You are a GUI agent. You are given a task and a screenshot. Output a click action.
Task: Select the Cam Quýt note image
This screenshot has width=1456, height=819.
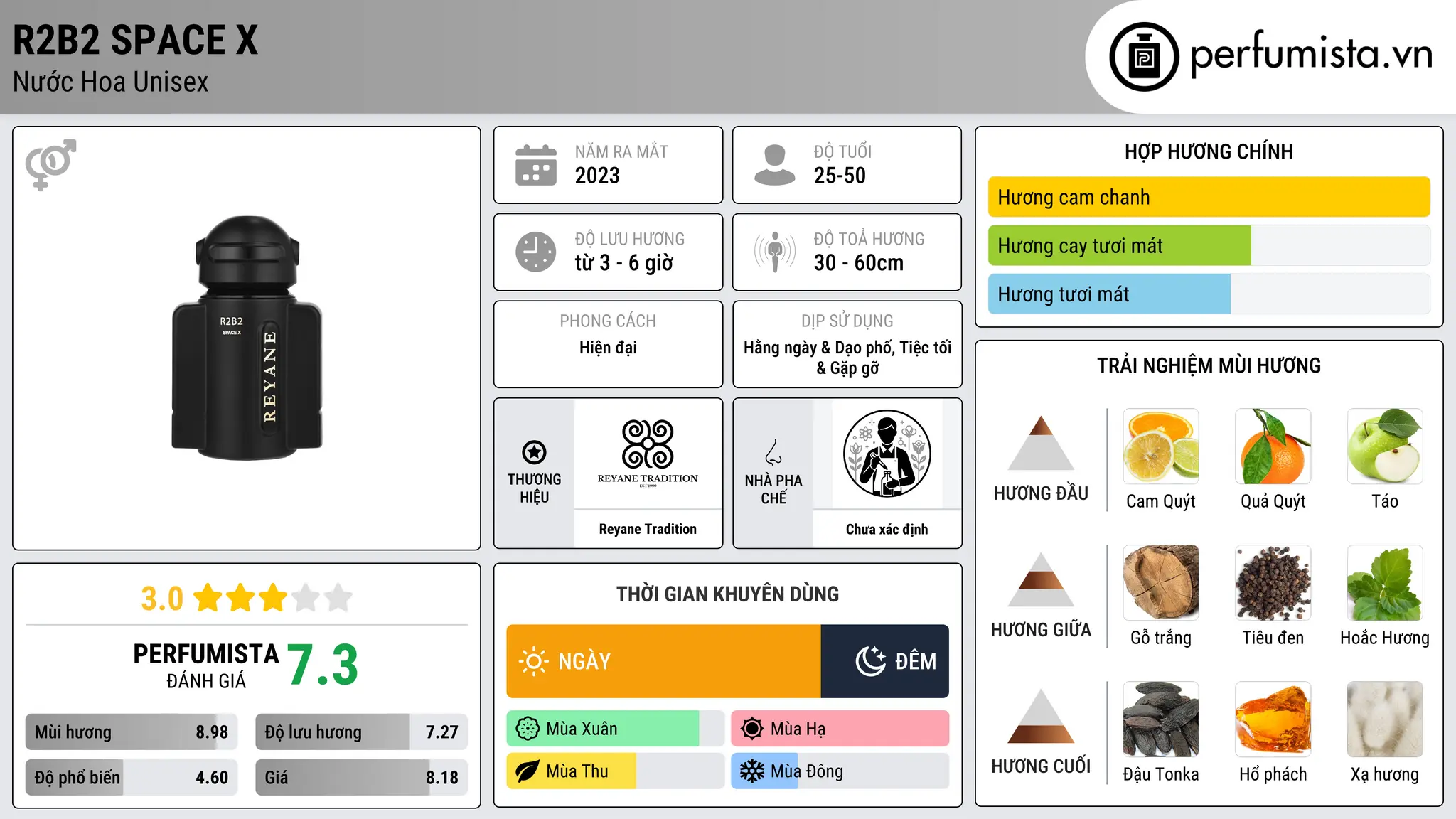point(1161,446)
